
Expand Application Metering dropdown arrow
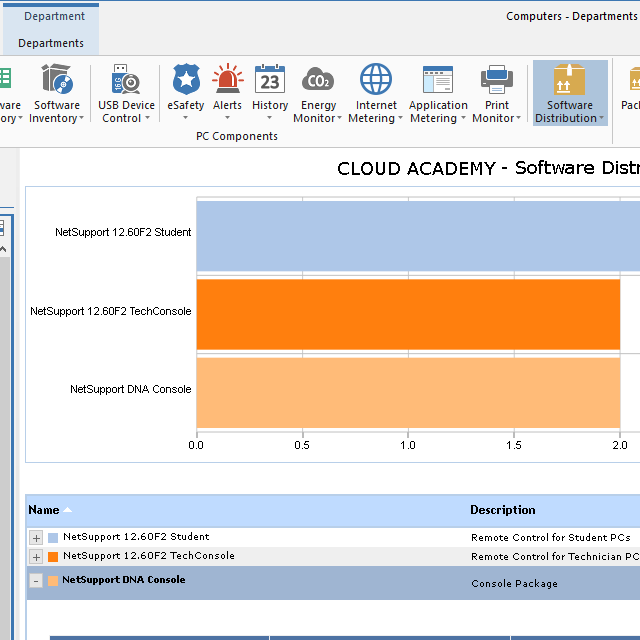coord(463,118)
